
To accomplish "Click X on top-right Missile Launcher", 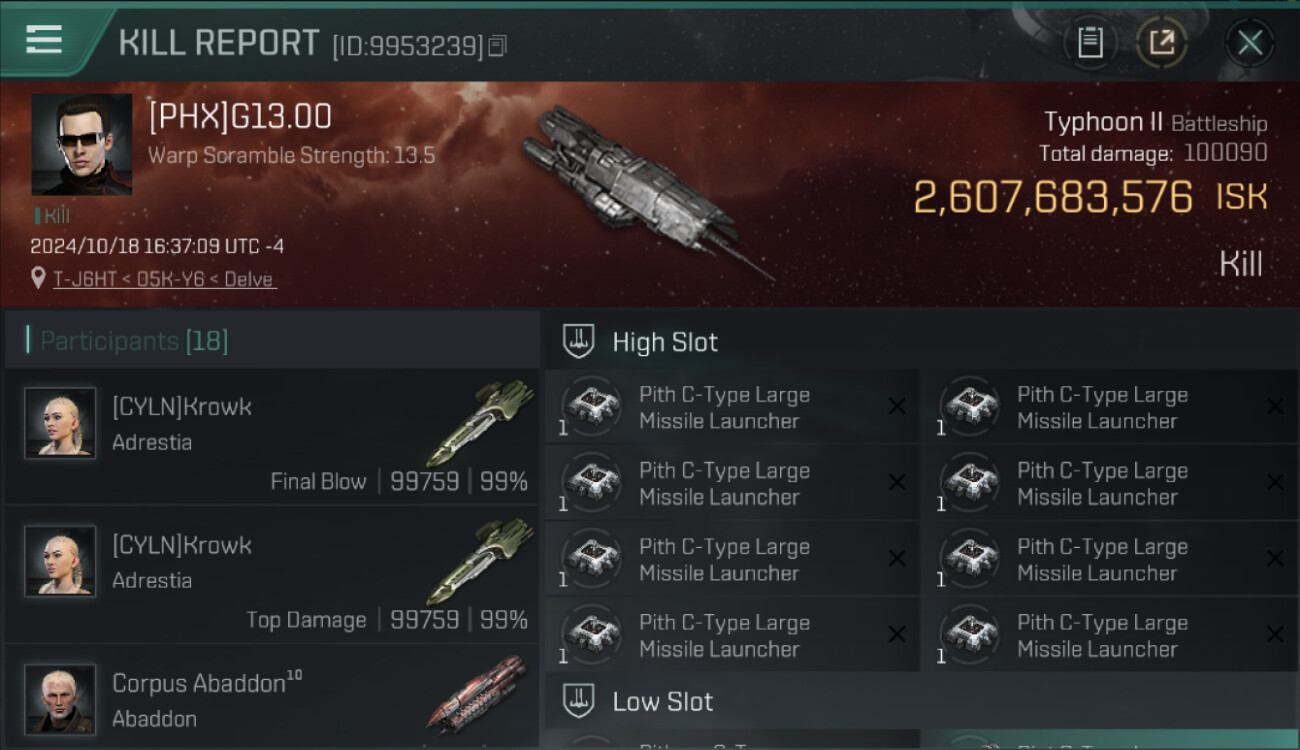I will pyautogui.click(x=1275, y=406).
